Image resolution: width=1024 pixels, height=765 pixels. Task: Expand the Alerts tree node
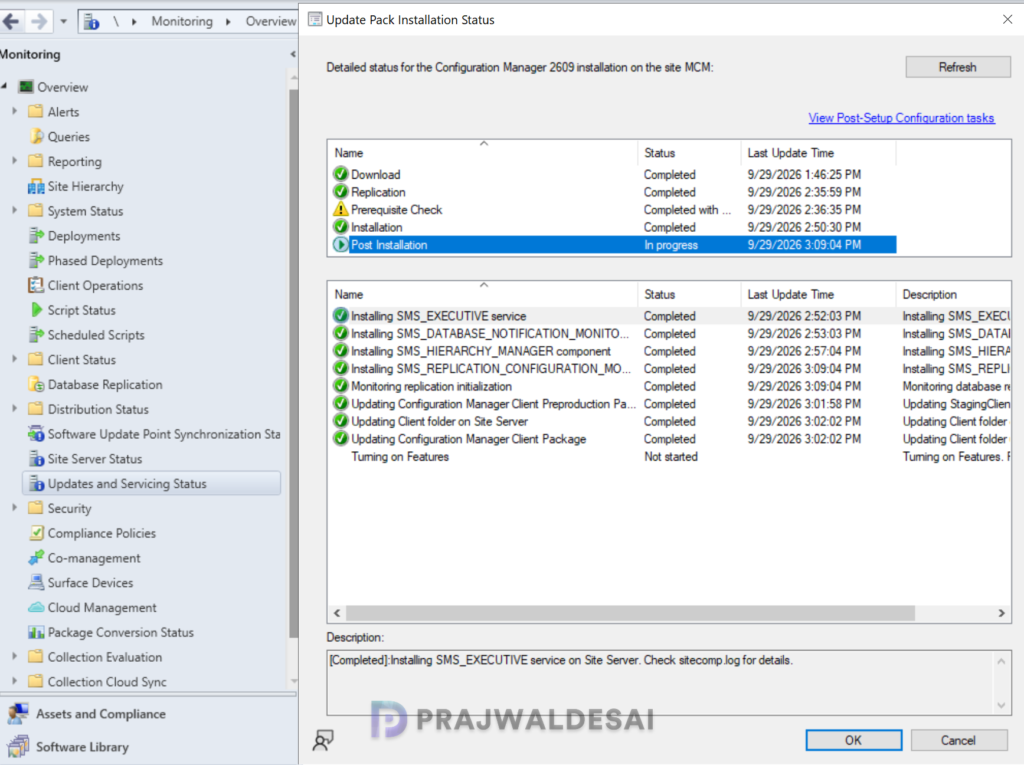[x=14, y=111]
